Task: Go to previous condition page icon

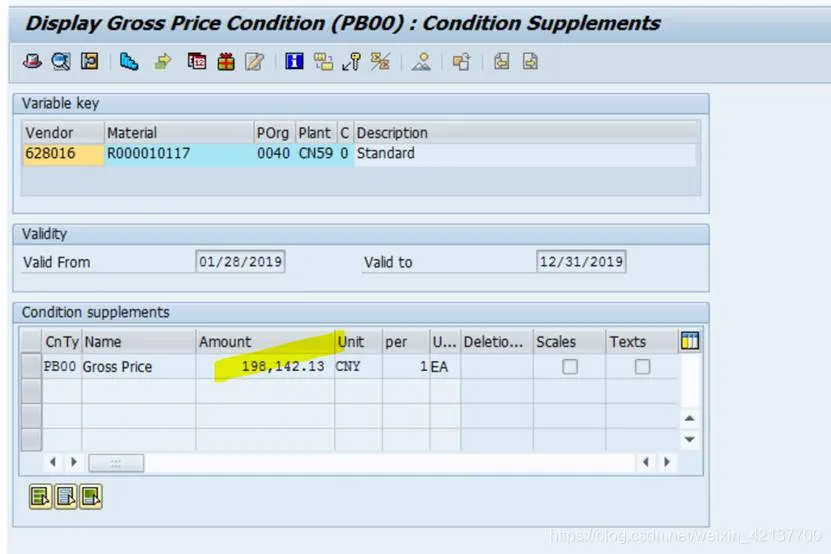Action: (501, 61)
